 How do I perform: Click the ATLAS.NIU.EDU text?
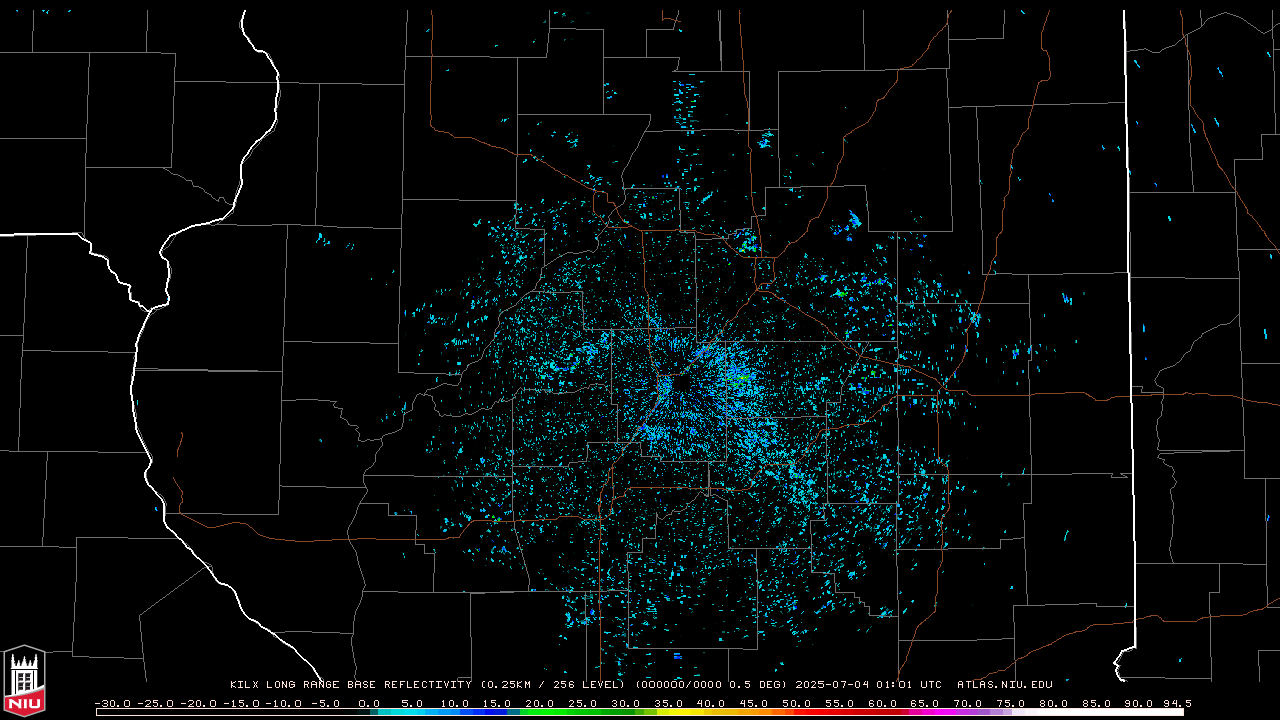click(x=1004, y=685)
